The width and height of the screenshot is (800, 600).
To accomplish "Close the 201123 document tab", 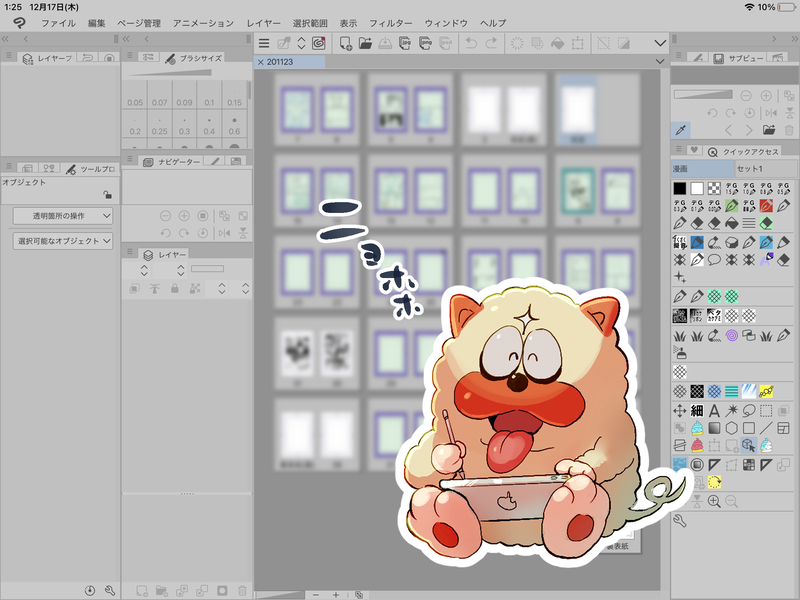I will coord(261,62).
